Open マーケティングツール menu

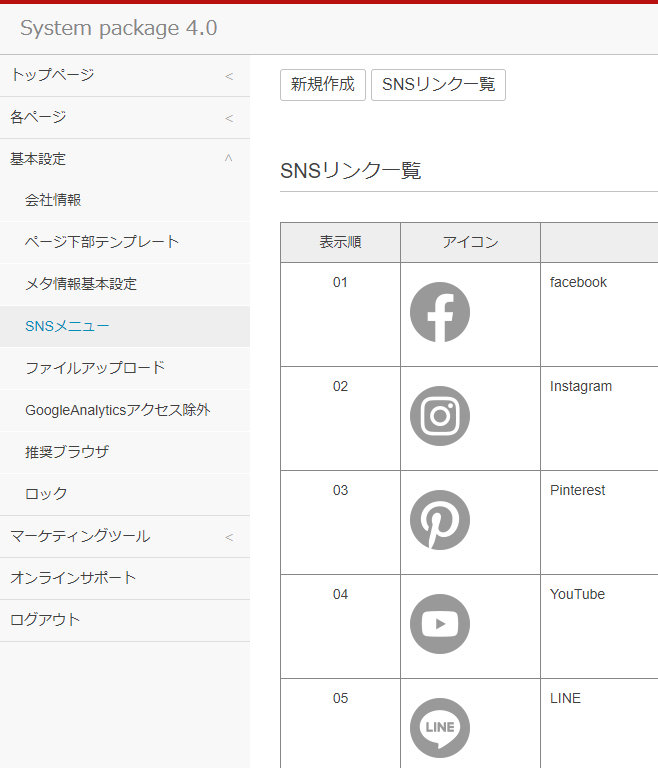pyautogui.click(x=124, y=536)
